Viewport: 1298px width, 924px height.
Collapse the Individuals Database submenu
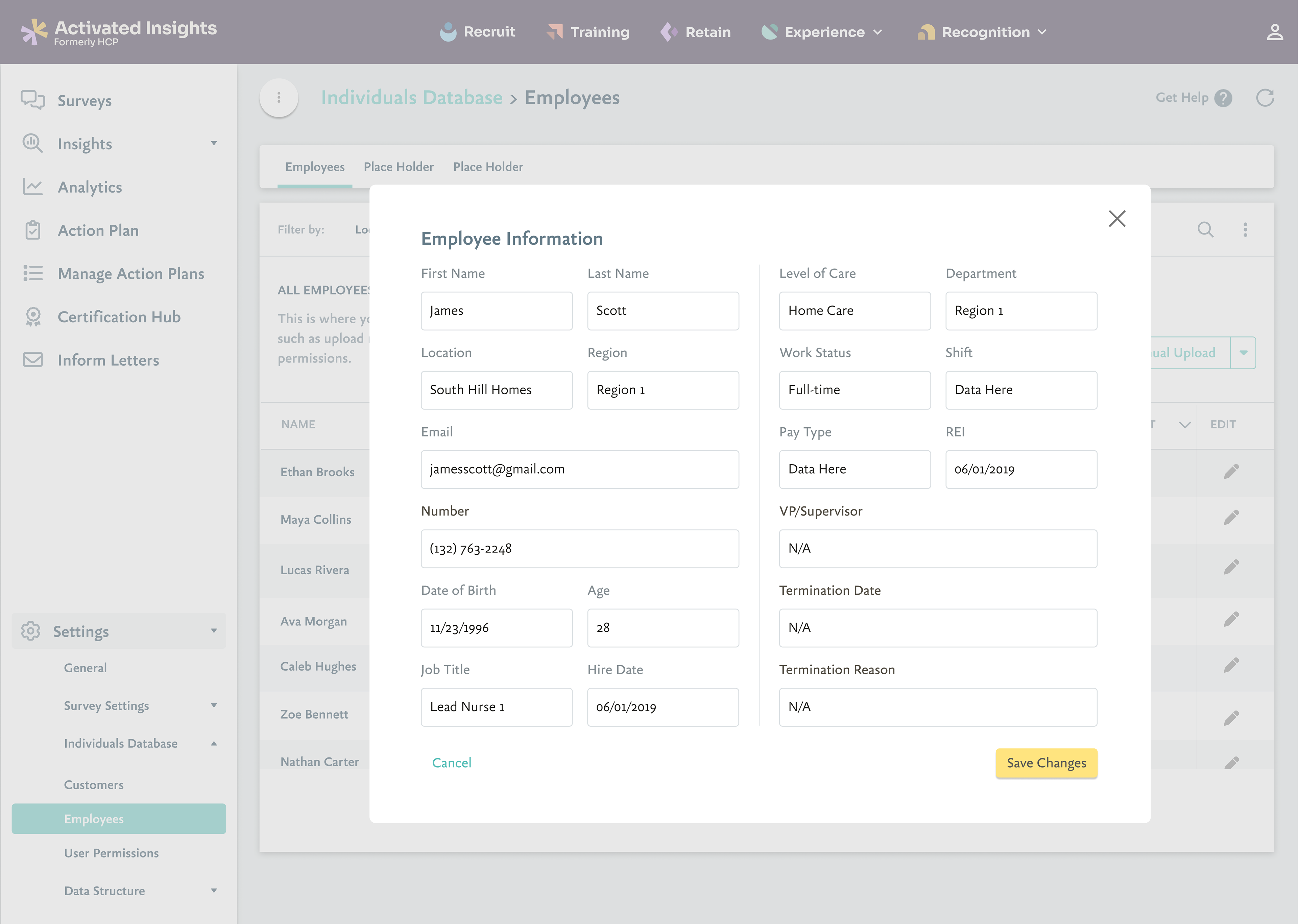tap(214, 743)
